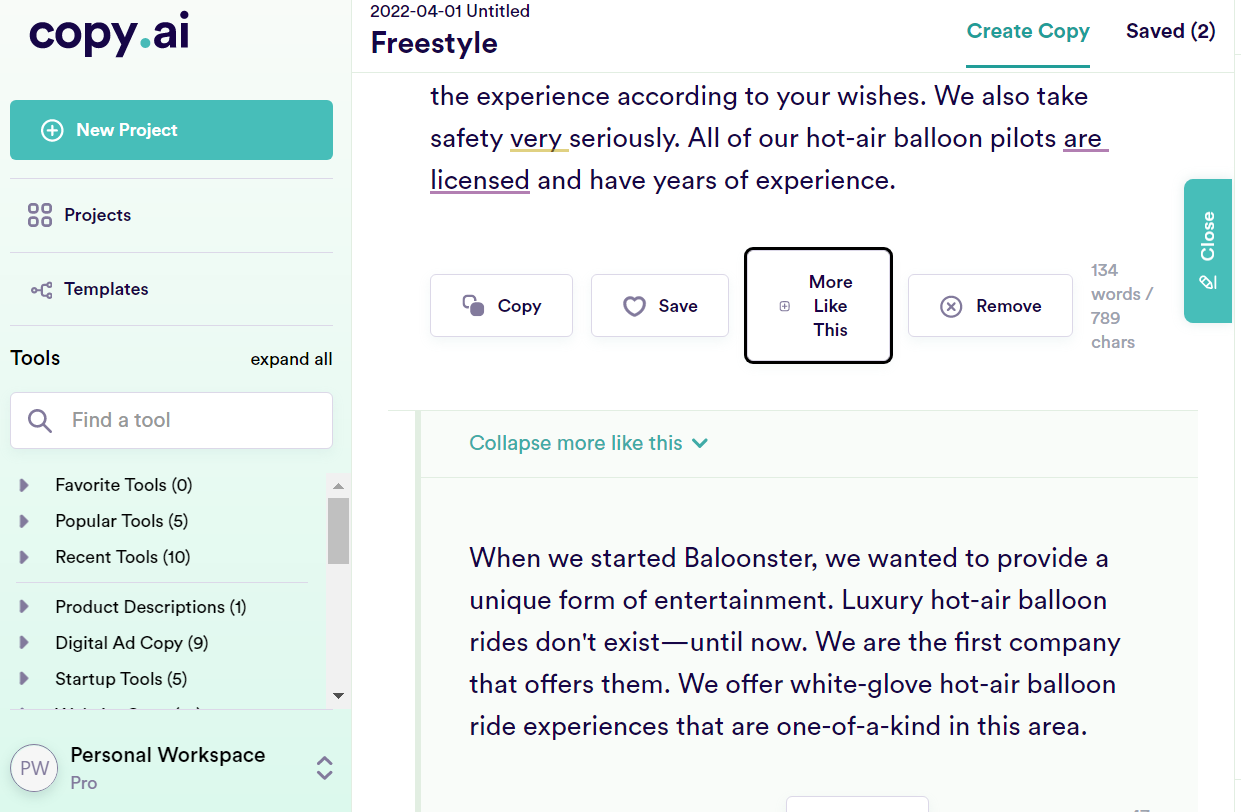Open the Personal Workspace switcher
This screenshot has height=812, width=1241.
pos(323,768)
